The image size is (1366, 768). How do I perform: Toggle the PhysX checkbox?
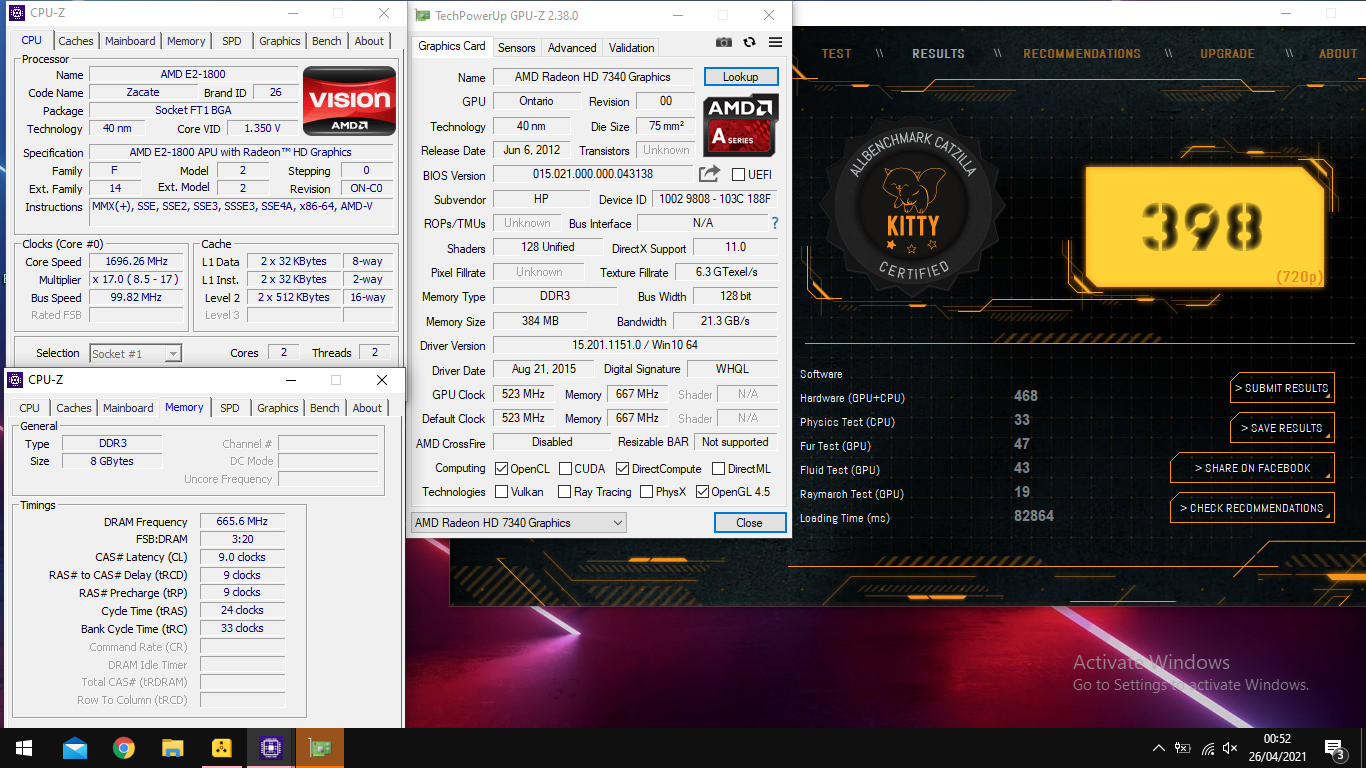pyautogui.click(x=647, y=492)
